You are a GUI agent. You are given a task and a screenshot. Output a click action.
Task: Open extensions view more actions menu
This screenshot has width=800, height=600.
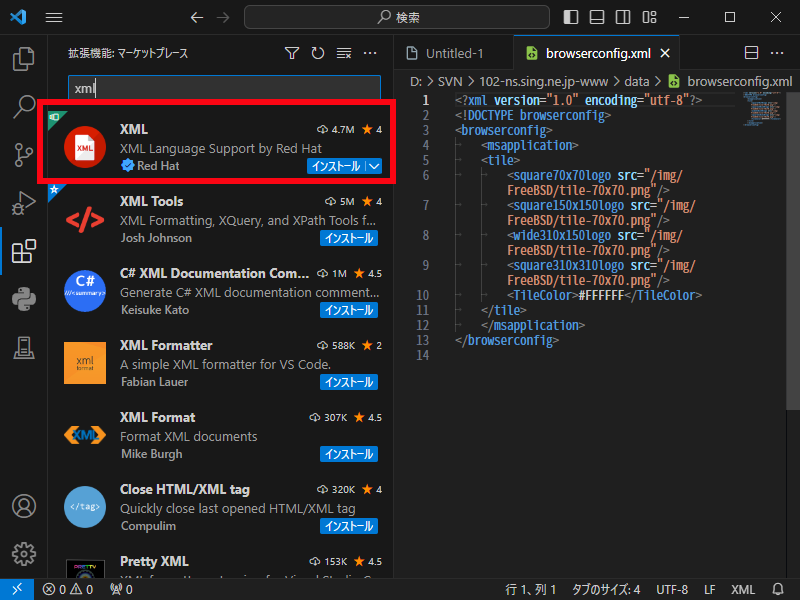pos(370,53)
